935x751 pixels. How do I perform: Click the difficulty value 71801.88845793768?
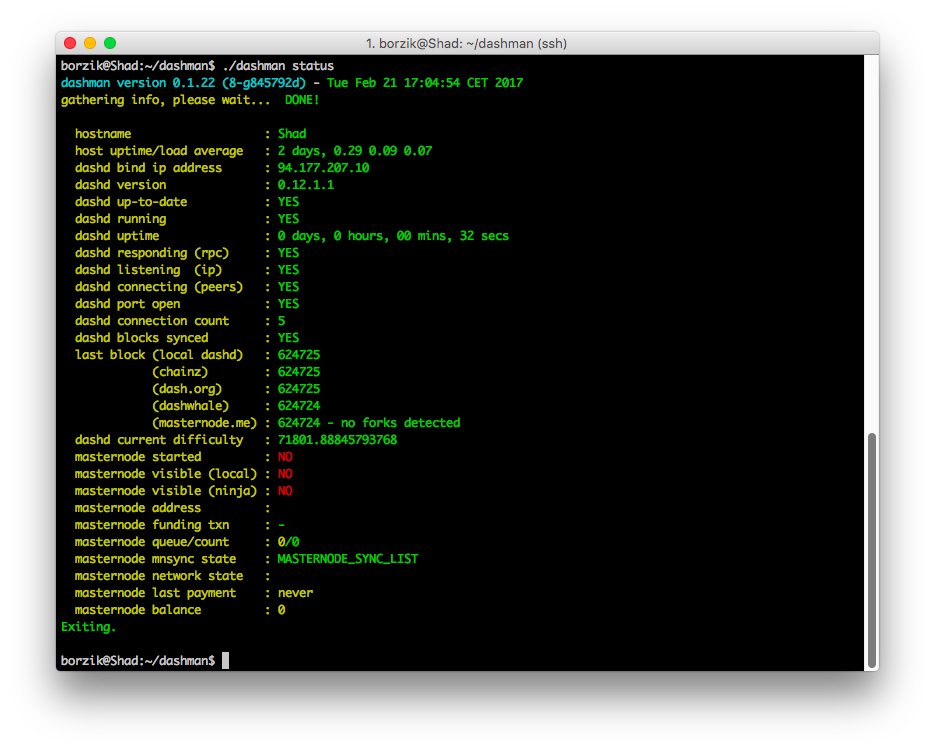[338, 440]
